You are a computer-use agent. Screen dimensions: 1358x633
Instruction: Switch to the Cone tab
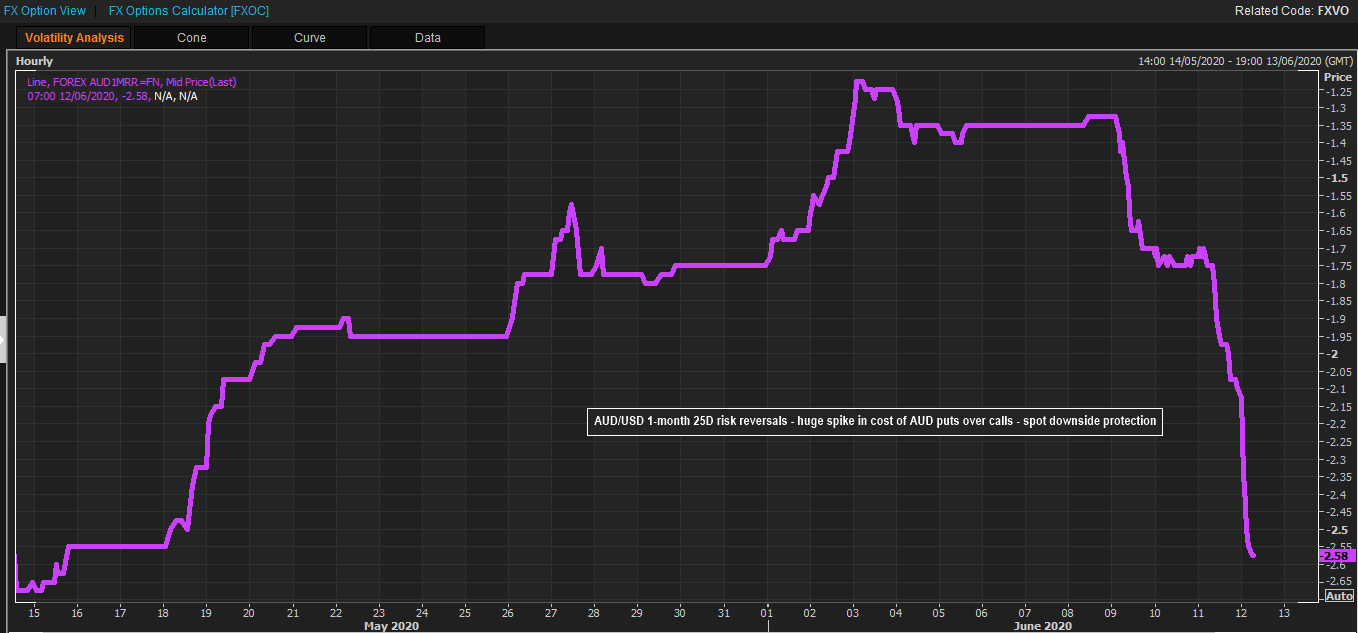191,38
